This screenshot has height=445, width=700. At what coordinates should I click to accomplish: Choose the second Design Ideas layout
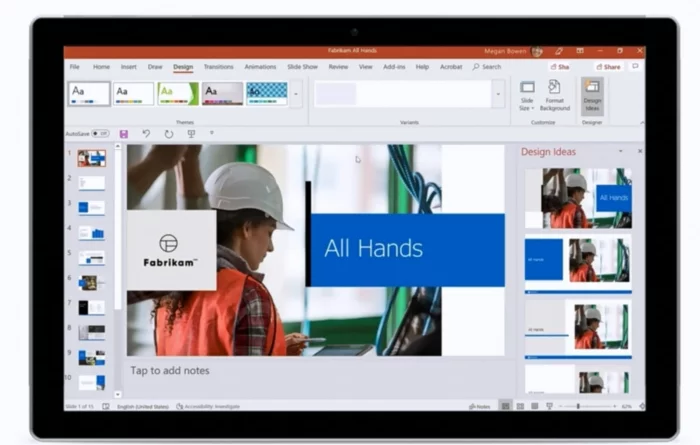[x=578, y=263]
